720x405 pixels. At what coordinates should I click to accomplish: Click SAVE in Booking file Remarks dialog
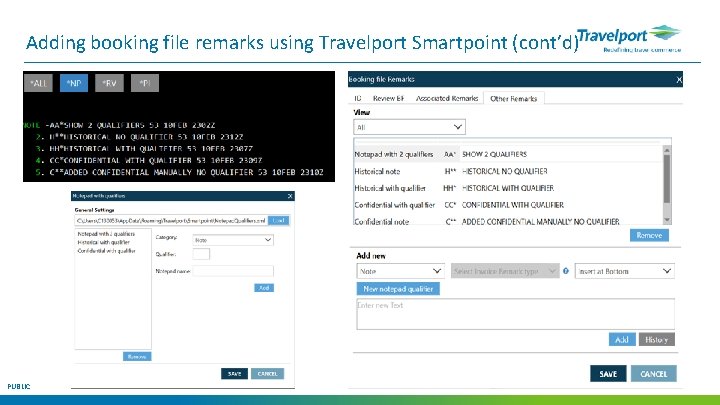click(x=608, y=374)
